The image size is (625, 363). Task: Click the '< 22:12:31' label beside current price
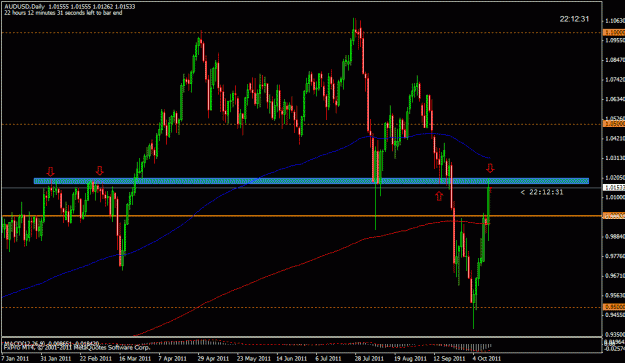point(542,192)
